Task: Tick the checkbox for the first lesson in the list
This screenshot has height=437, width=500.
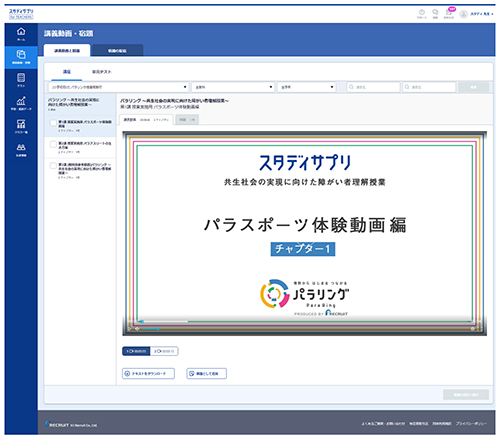Action: tap(53, 123)
